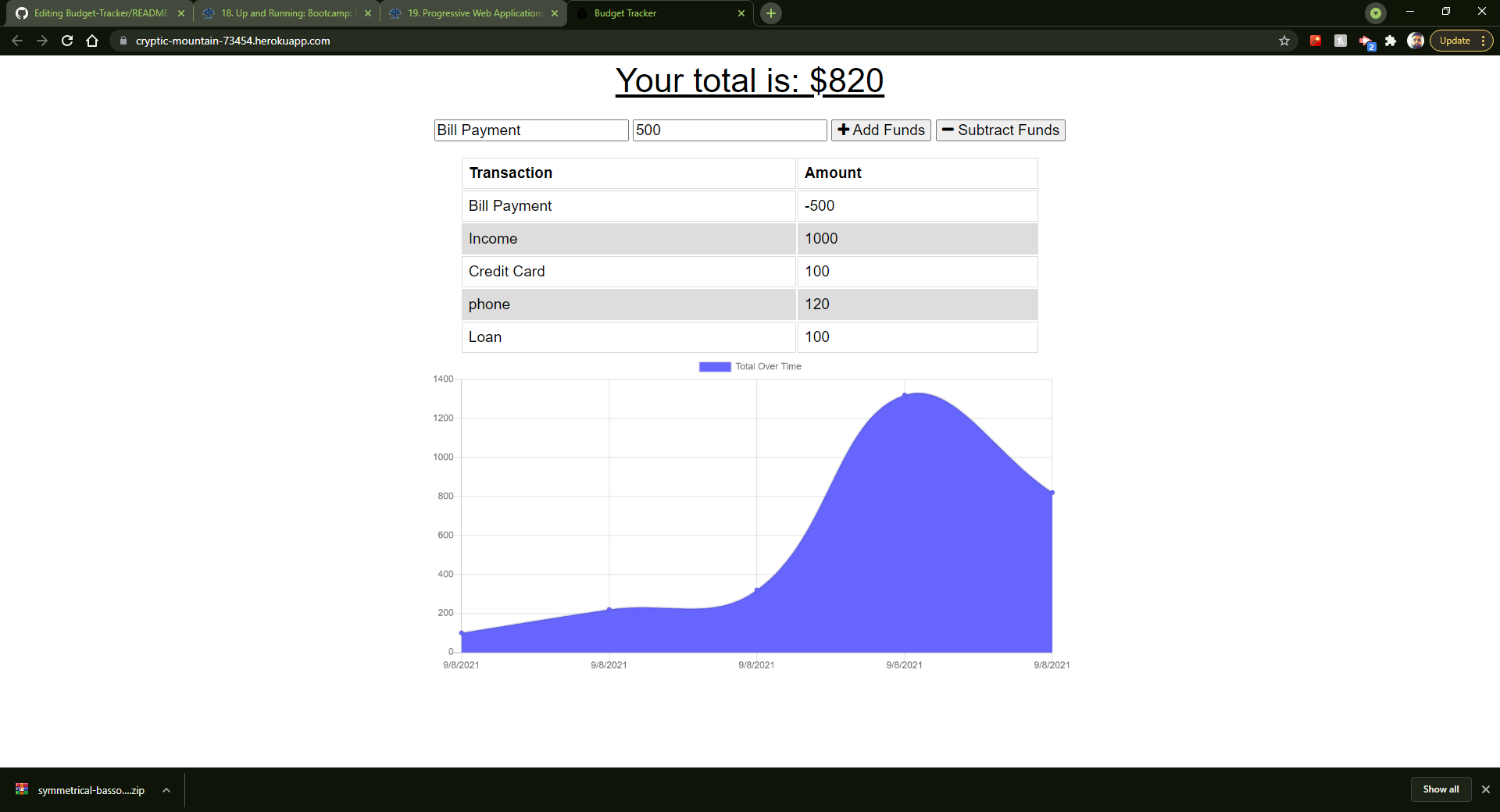Click the Subtract Funds button
This screenshot has height=812, width=1500.
1000,130
